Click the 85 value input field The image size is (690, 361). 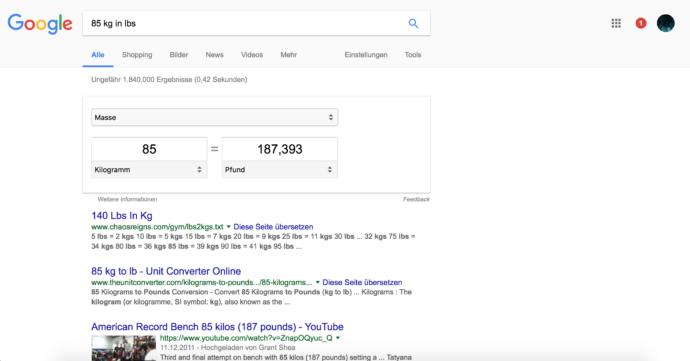click(149, 149)
